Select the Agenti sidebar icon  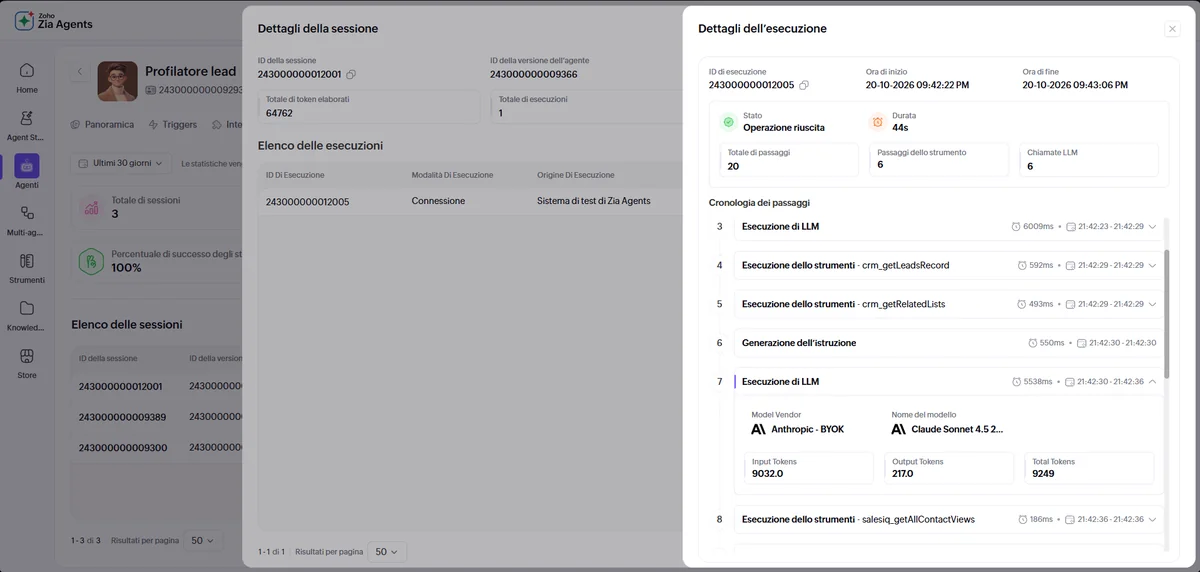coord(27,166)
